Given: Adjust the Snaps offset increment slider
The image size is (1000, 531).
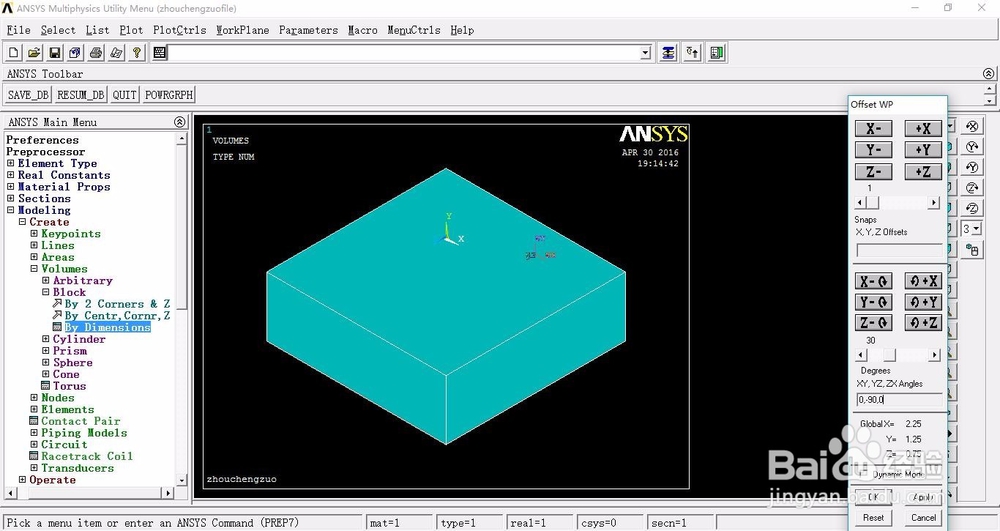Looking at the screenshot, I should [x=897, y=203].
